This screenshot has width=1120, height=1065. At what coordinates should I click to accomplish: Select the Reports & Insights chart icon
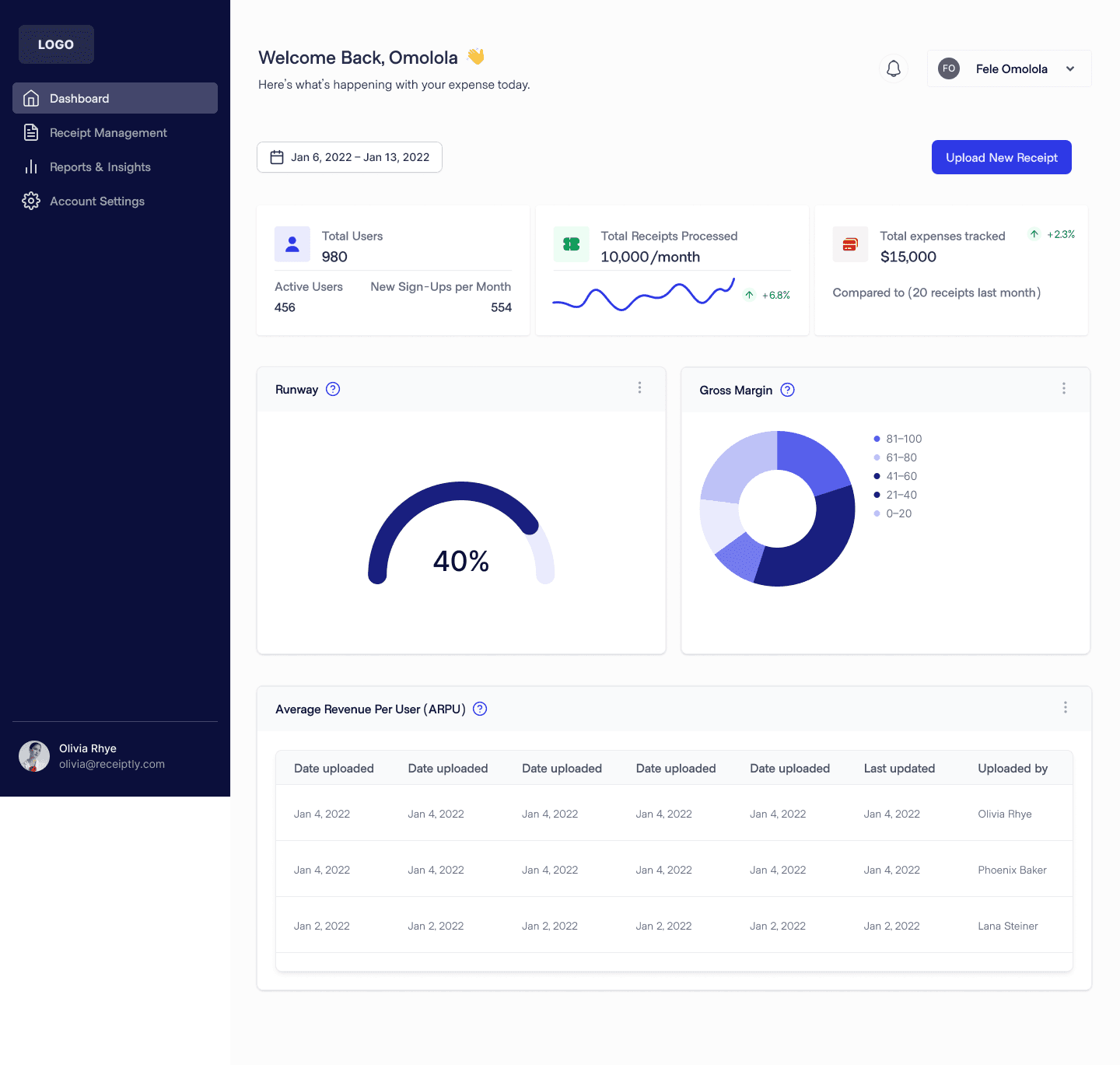(31, 166)
